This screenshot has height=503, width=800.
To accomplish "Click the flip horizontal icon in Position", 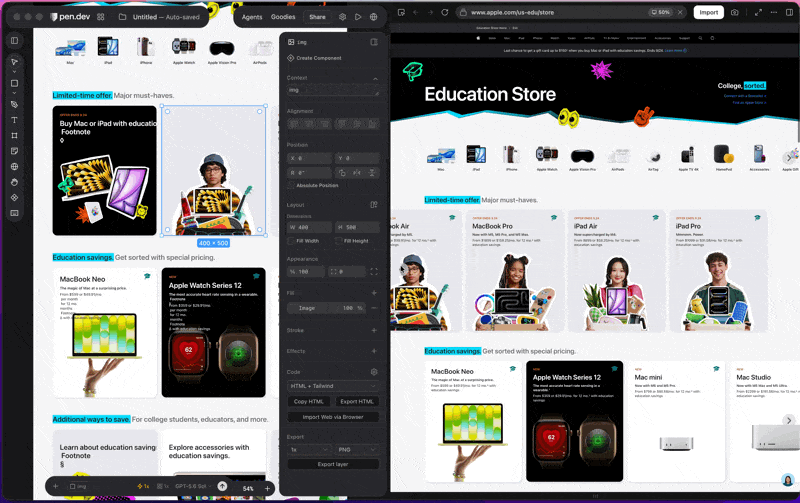I will 357,173.
